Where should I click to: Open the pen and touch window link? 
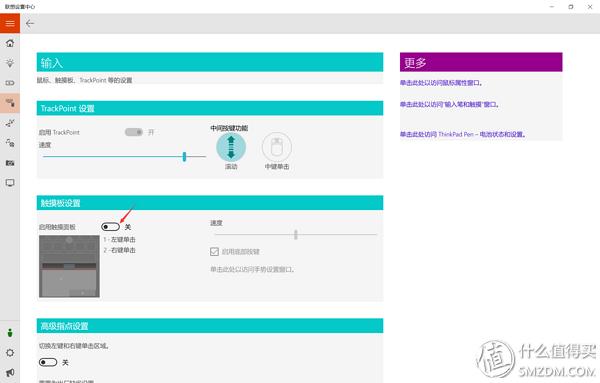pos(449,104)
